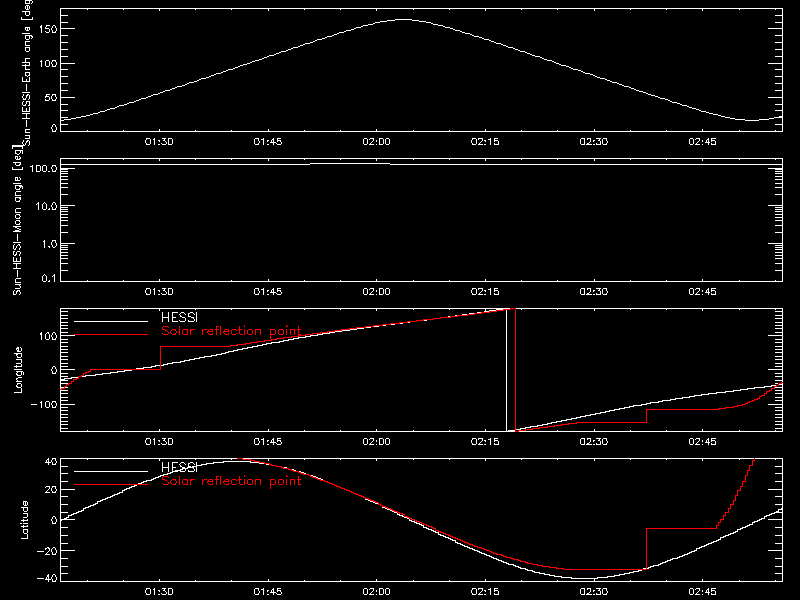Screen dimensions: 800x600
Task: Click red legend line sample in Longitude plot
Action: (x=111, y=335)
